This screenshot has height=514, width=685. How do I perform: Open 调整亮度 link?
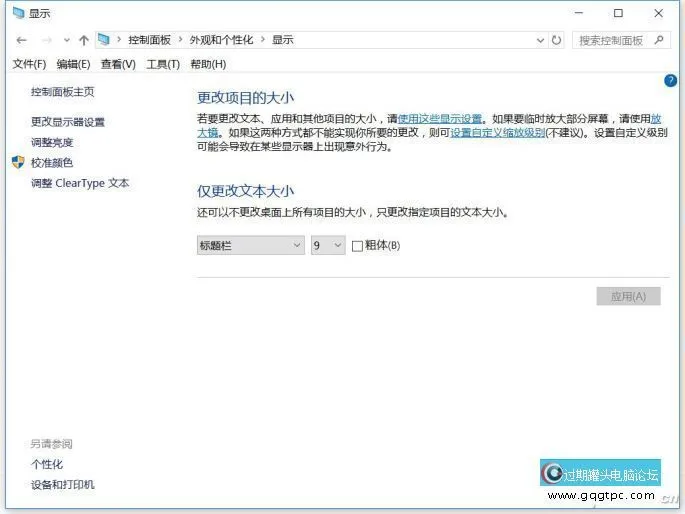[x=52, y=142]
